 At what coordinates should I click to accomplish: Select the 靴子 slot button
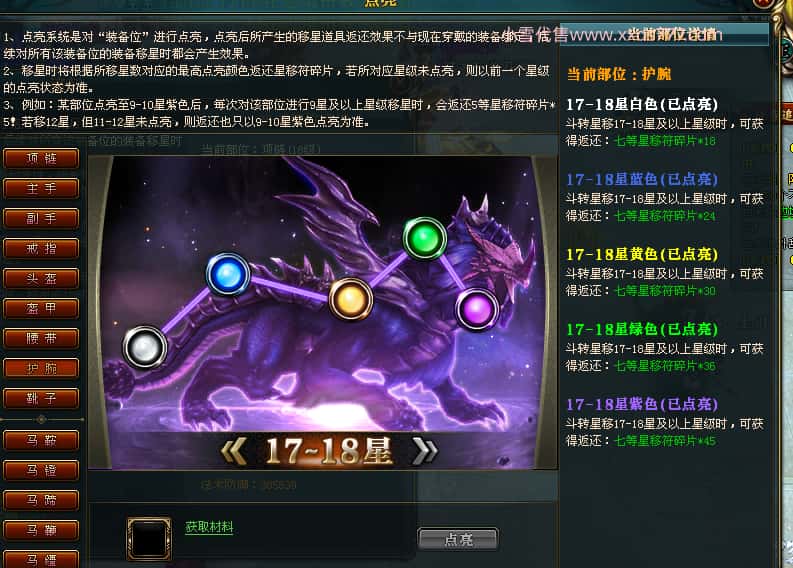pos(41,399)
